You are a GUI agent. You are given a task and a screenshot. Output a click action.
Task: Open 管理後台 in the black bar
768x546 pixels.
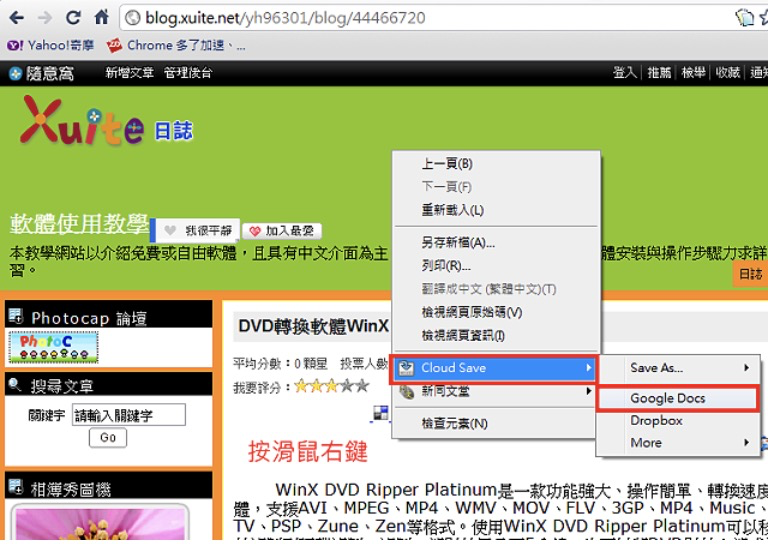pos(188,73)
